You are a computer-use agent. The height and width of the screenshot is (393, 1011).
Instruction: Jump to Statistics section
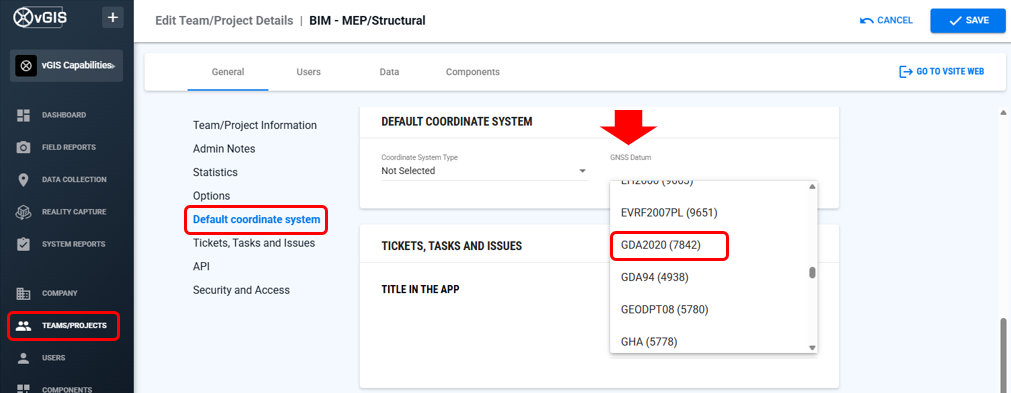pos(215,172)
